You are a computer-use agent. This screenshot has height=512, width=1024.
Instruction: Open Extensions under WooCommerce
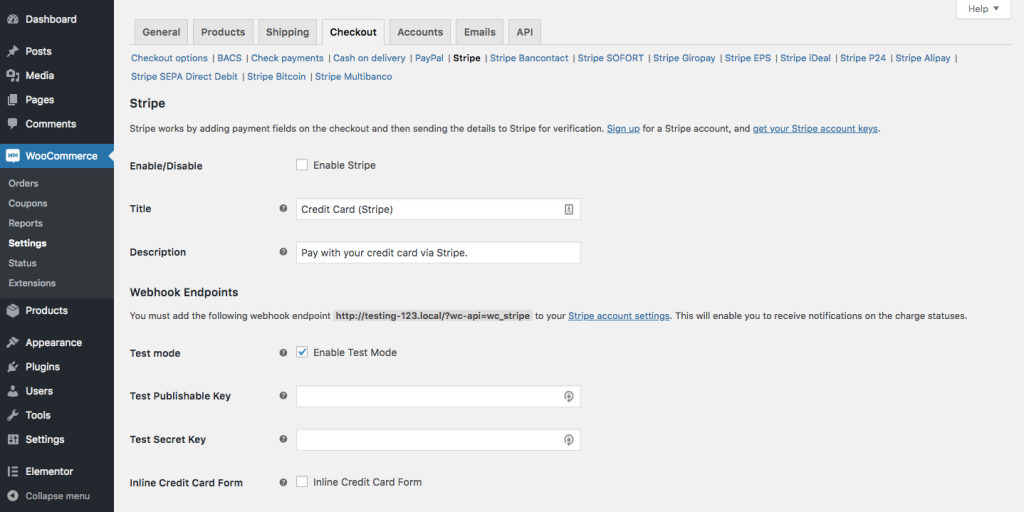click(32, 283)
